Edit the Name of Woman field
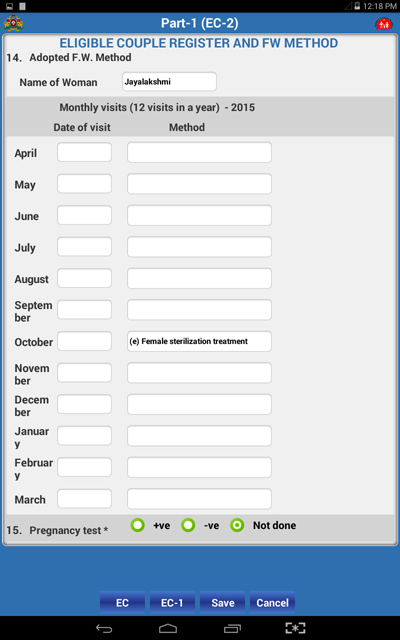 [x=169, y=82]
